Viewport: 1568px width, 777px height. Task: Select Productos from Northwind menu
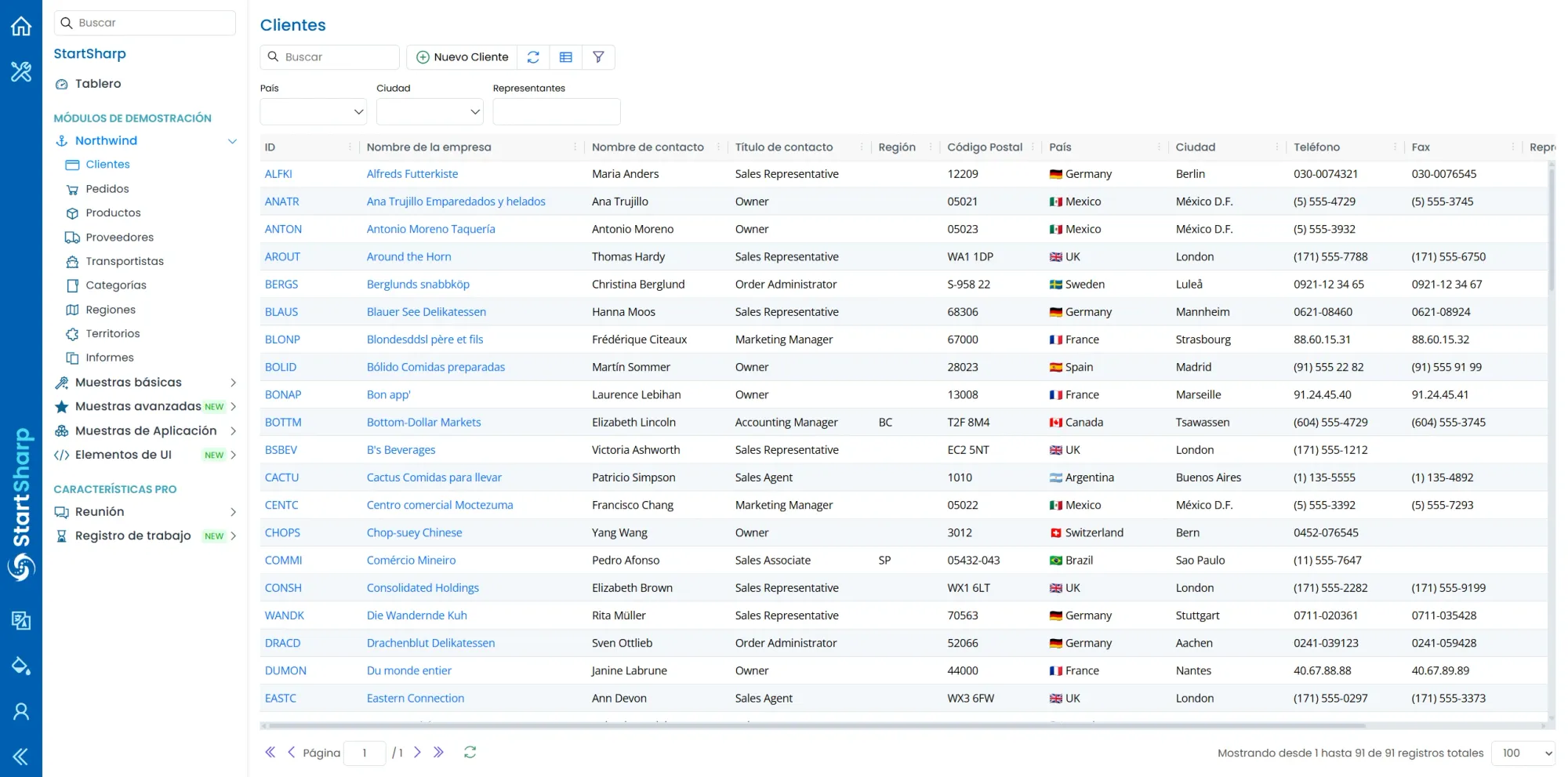(x=112, y=212)
